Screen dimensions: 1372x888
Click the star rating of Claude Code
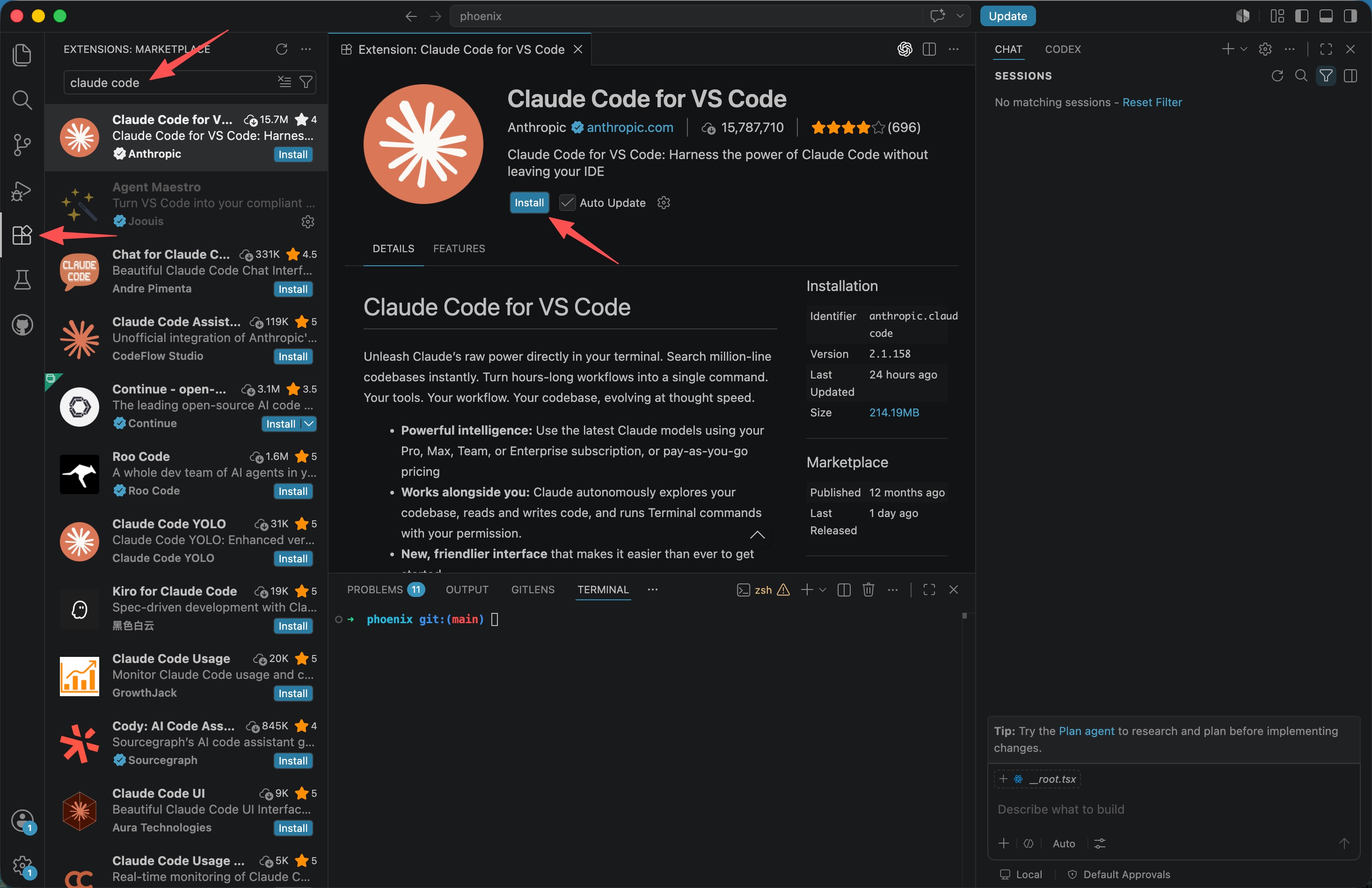pyautogui.click(x=865, y=127)
